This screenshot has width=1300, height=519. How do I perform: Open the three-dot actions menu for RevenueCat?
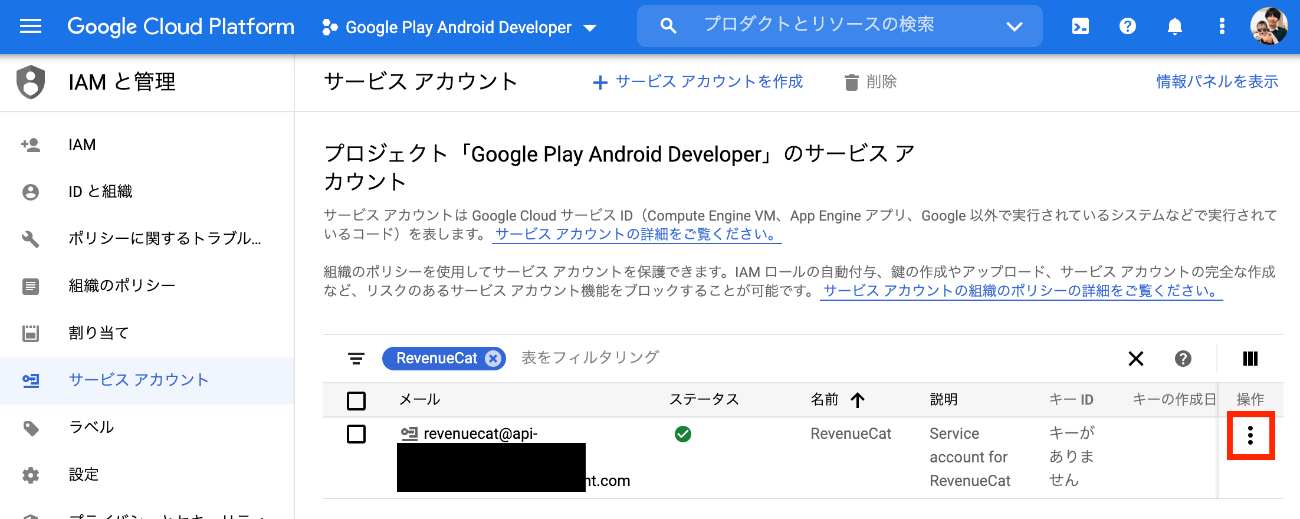click(1250, 435)
